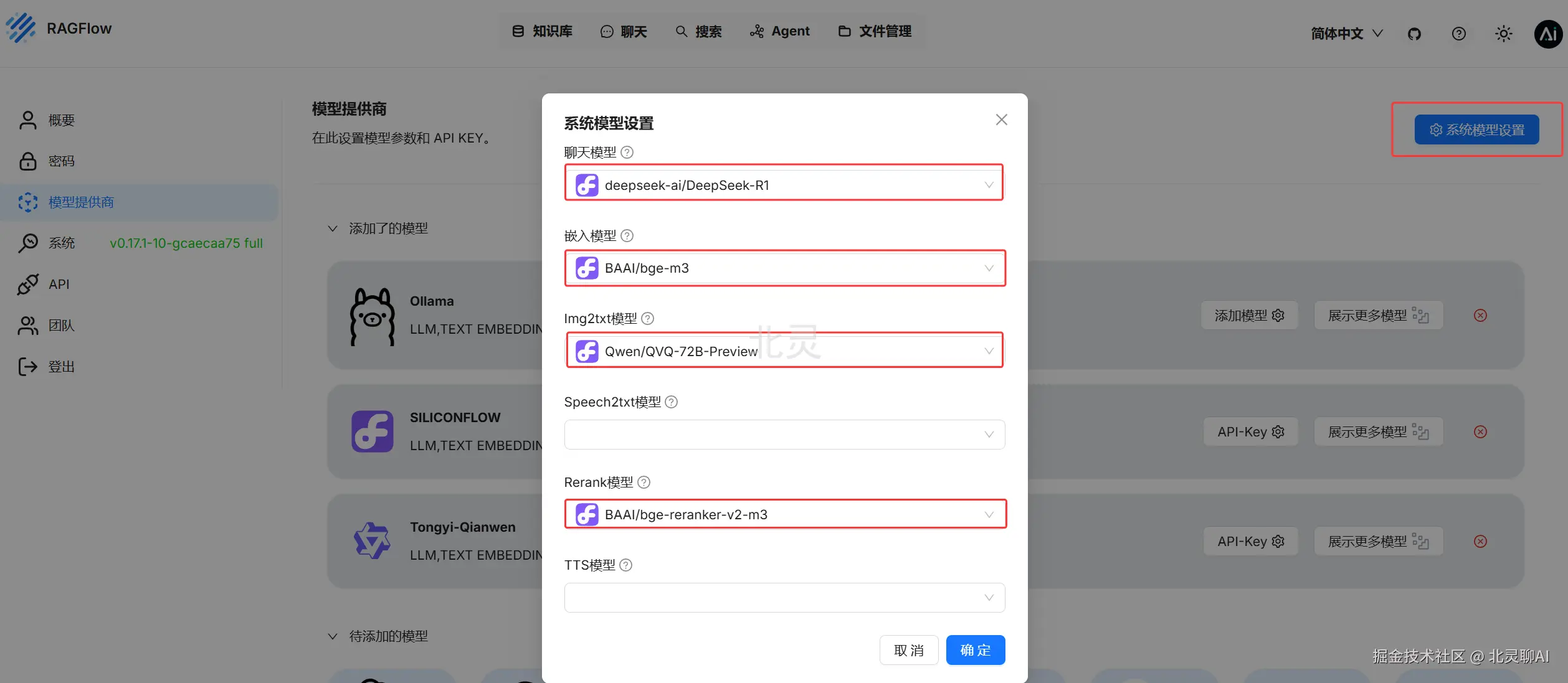Click 添加模型 for Ollama

coord(1249,316)
